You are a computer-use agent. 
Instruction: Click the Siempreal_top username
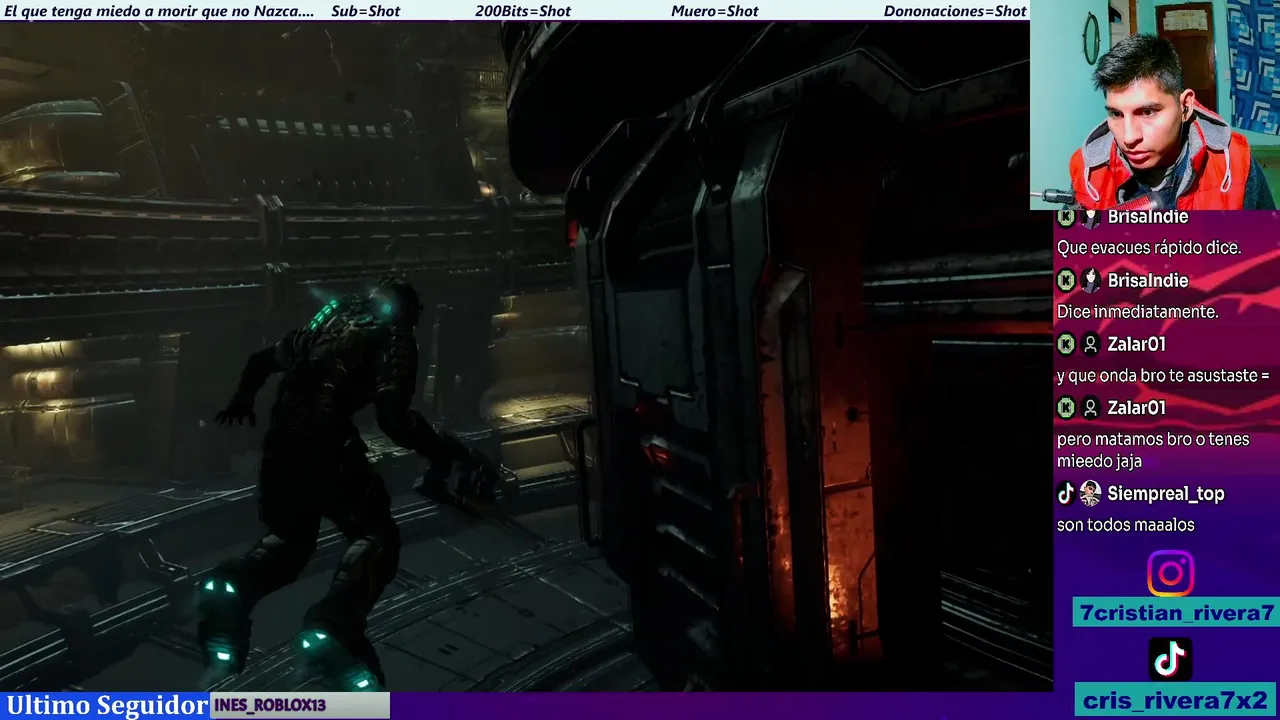coord(1166,494)
